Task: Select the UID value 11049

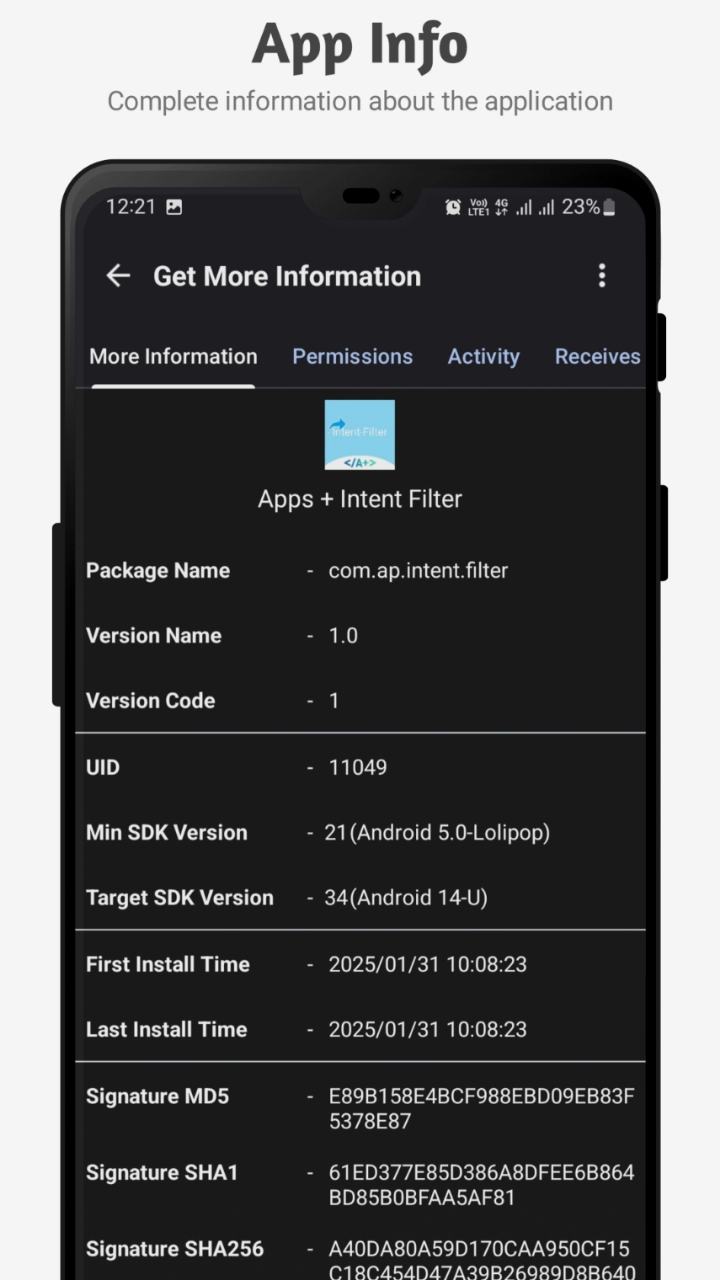Action: pos(358,768)
